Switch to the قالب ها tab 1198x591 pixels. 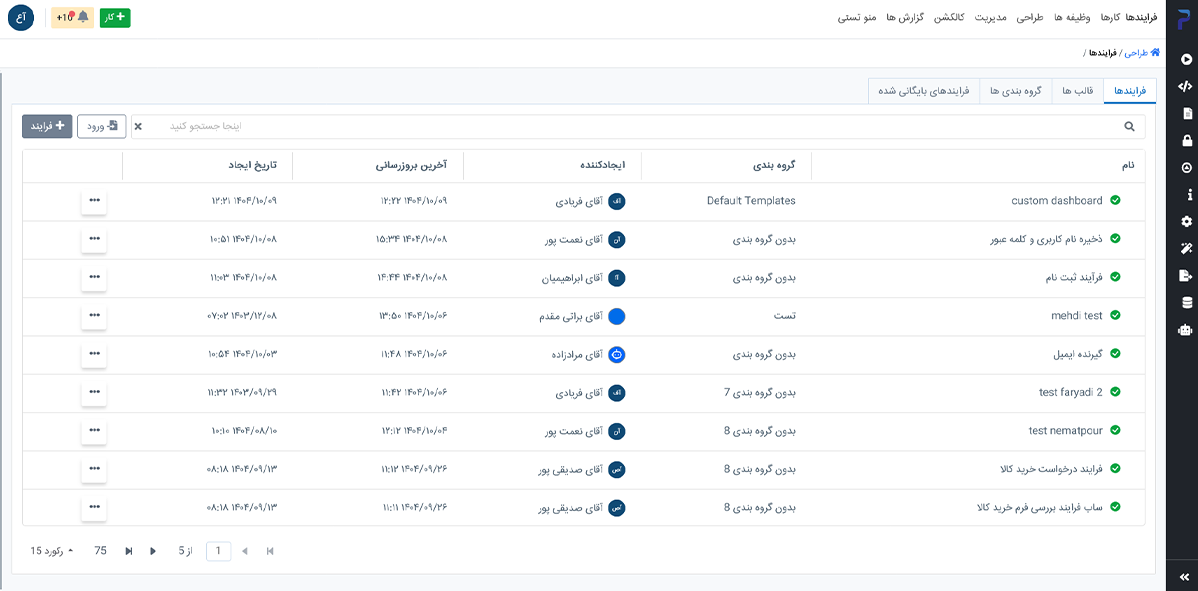click(1076, 90)
